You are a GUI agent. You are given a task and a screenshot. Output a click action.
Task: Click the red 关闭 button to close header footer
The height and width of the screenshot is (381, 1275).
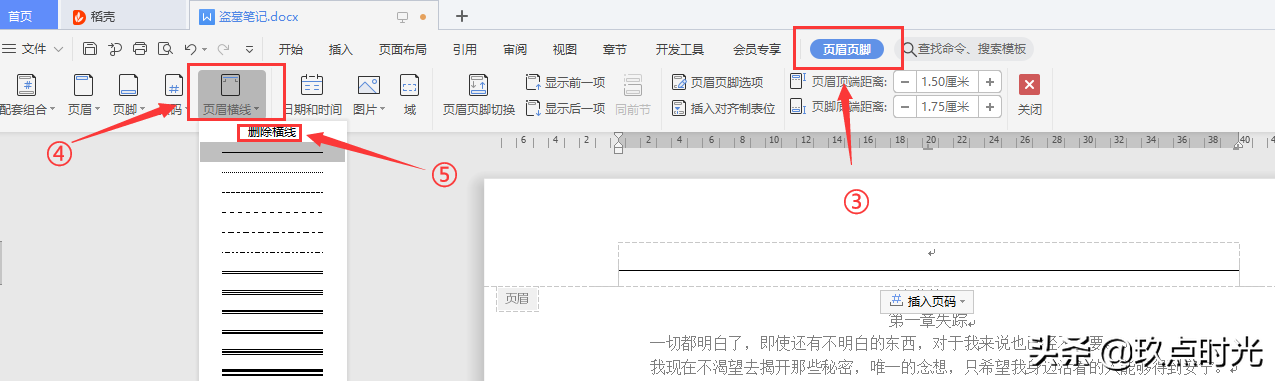[x=1029, y=95]
